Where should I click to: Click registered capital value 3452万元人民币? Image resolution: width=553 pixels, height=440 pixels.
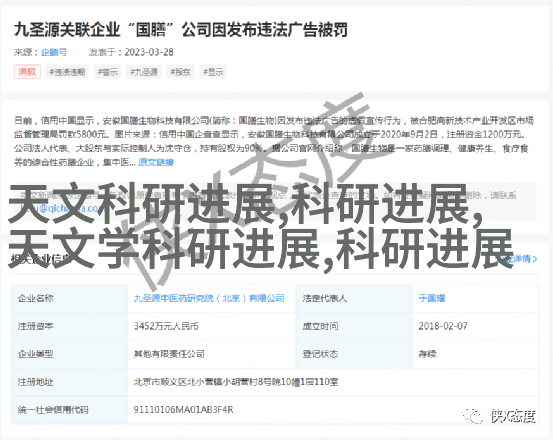(166, 326)
